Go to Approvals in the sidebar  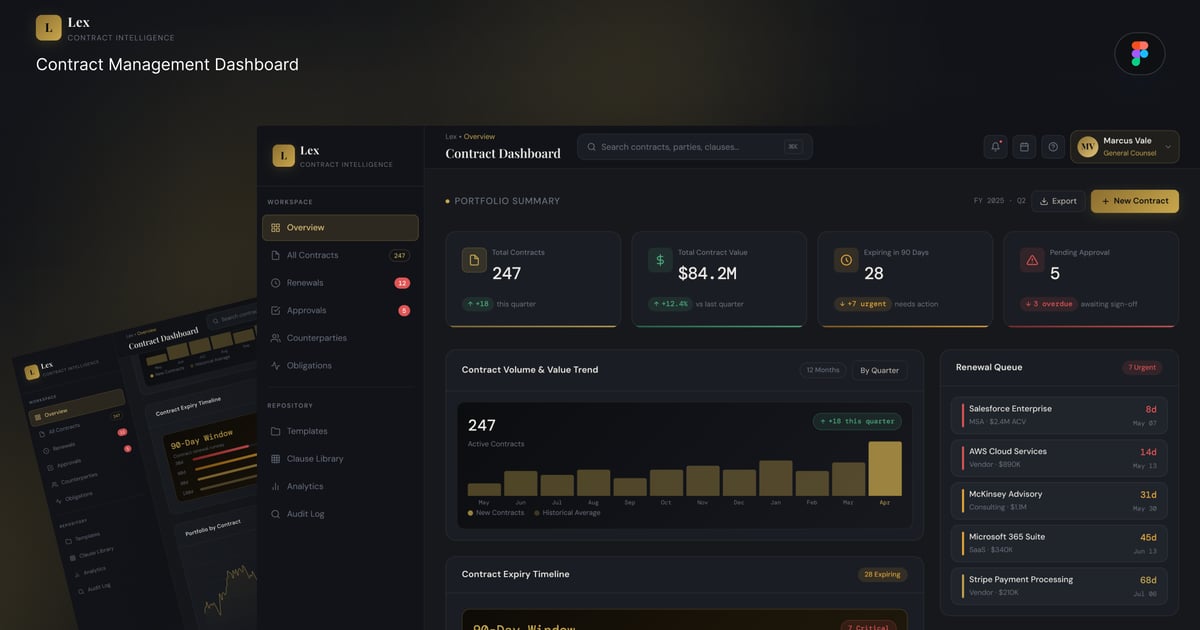point(340,311)
